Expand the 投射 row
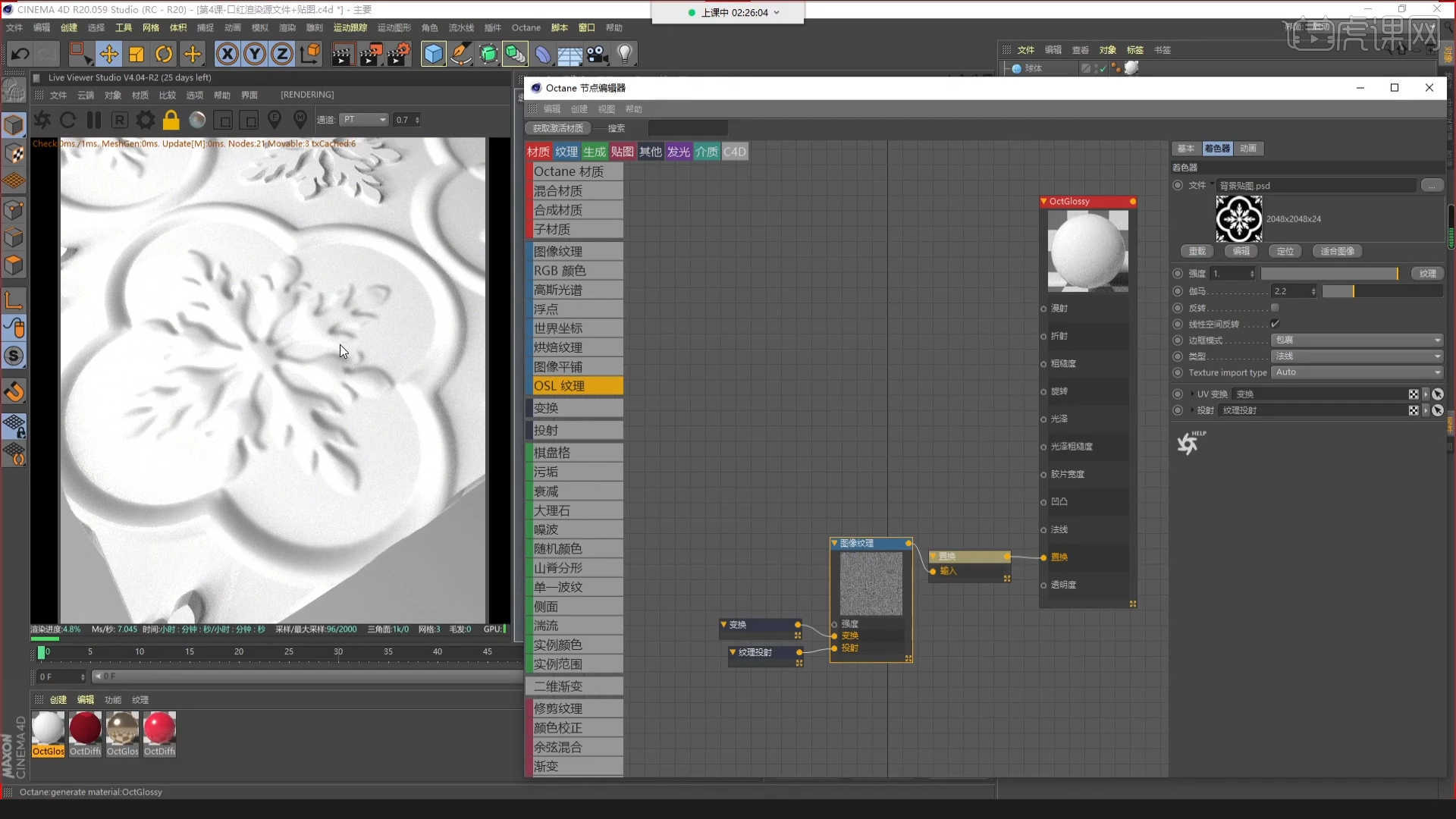This screenshot has width=1456, height=819. (x=1192, y=410)
